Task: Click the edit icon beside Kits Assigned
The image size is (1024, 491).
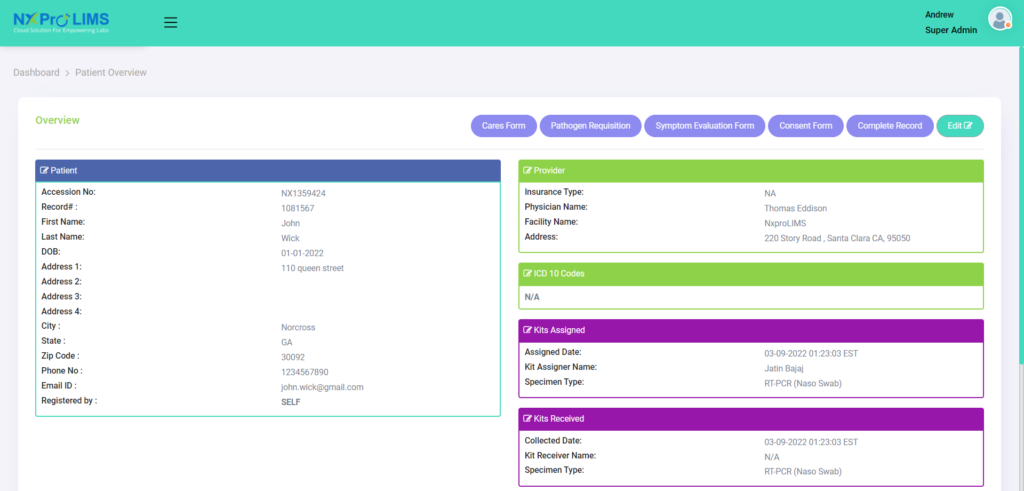Action: (528, 330)
